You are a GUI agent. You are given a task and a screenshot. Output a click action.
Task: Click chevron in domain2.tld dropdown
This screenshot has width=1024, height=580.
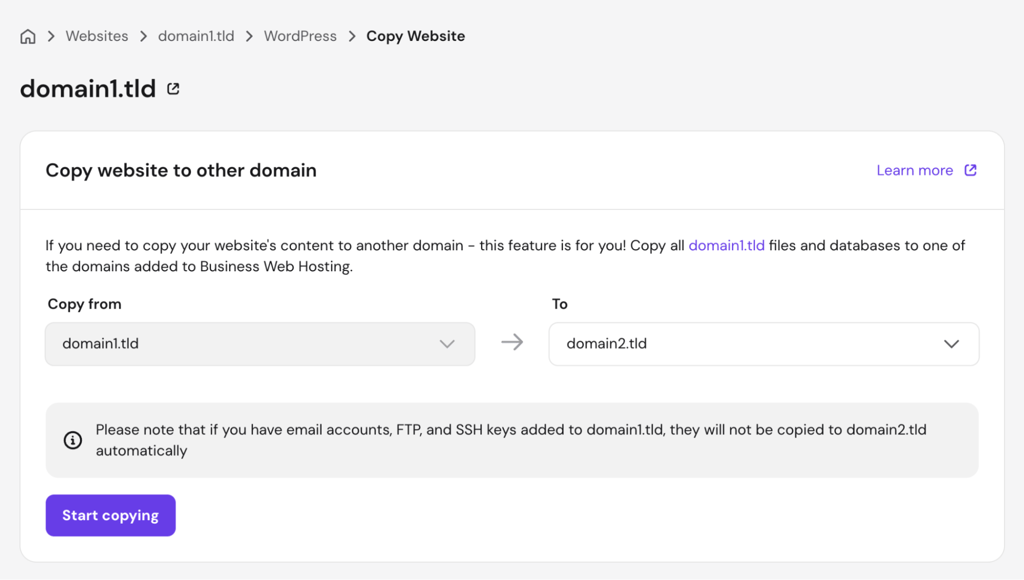(x=952, y=344)
